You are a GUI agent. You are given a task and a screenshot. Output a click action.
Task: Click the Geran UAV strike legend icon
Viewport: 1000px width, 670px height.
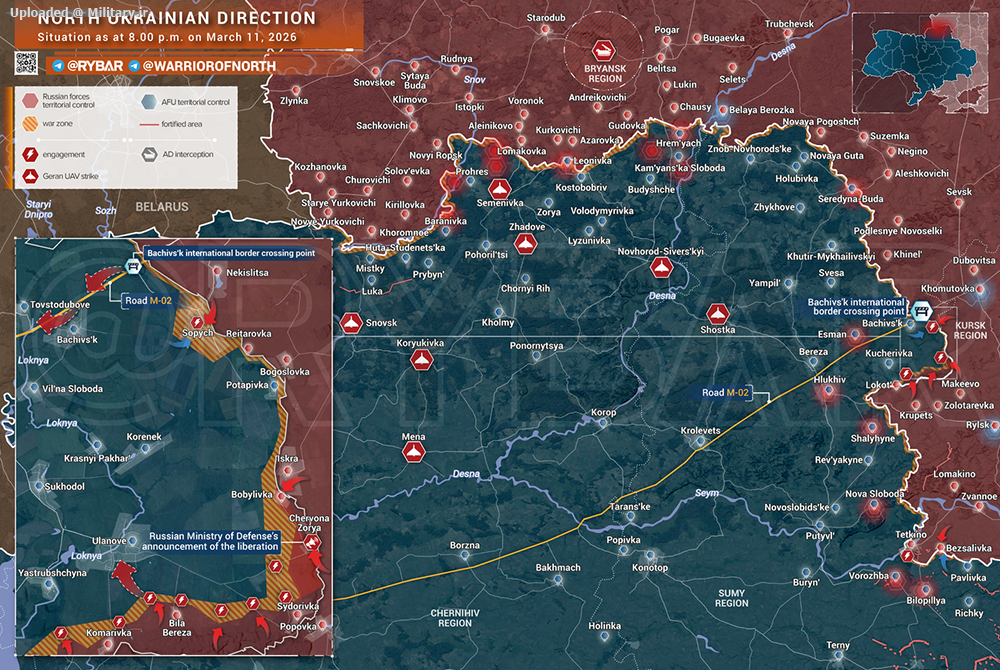tap(30, 176)
